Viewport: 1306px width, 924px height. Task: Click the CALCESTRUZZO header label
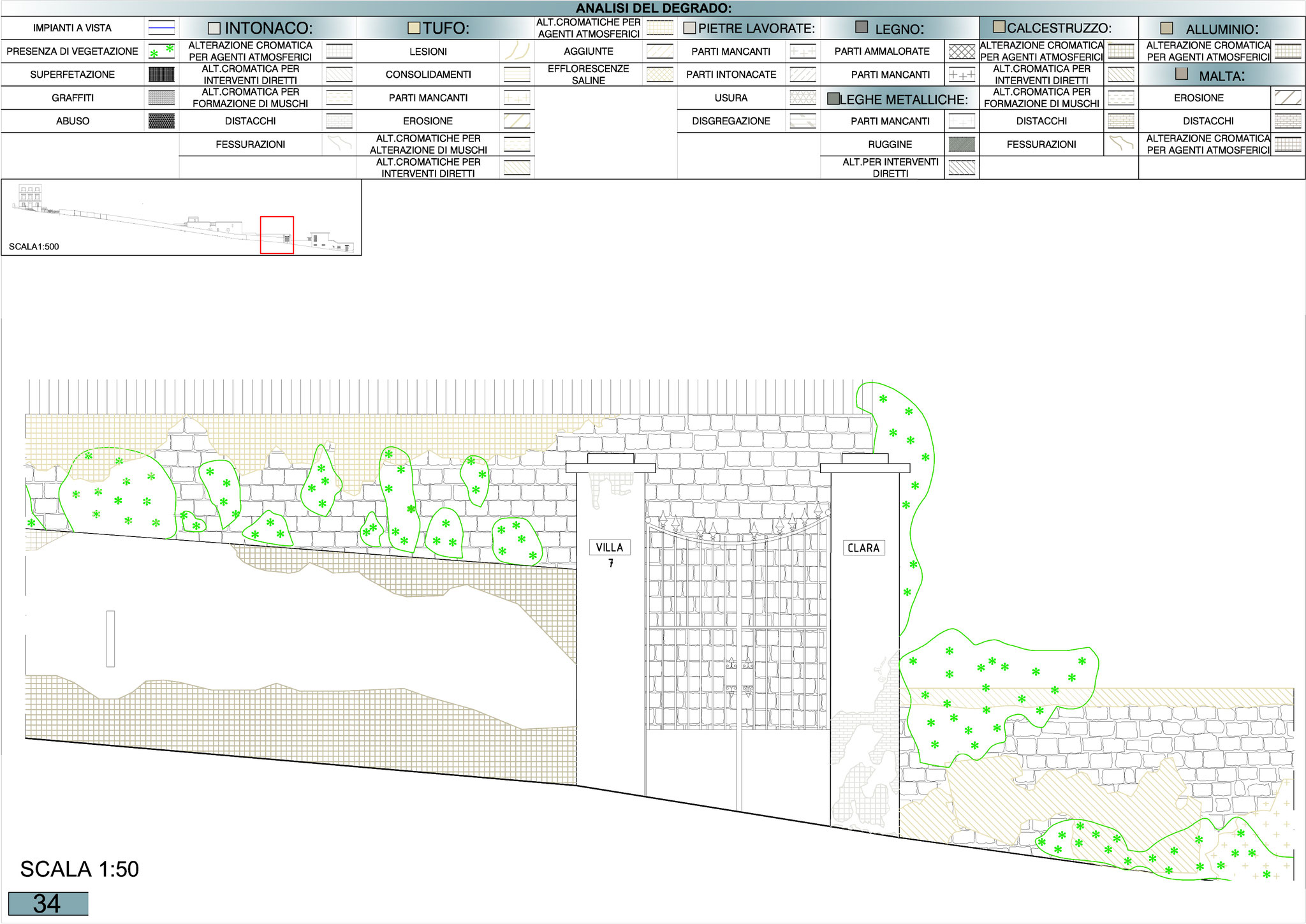click(1059, 28)
